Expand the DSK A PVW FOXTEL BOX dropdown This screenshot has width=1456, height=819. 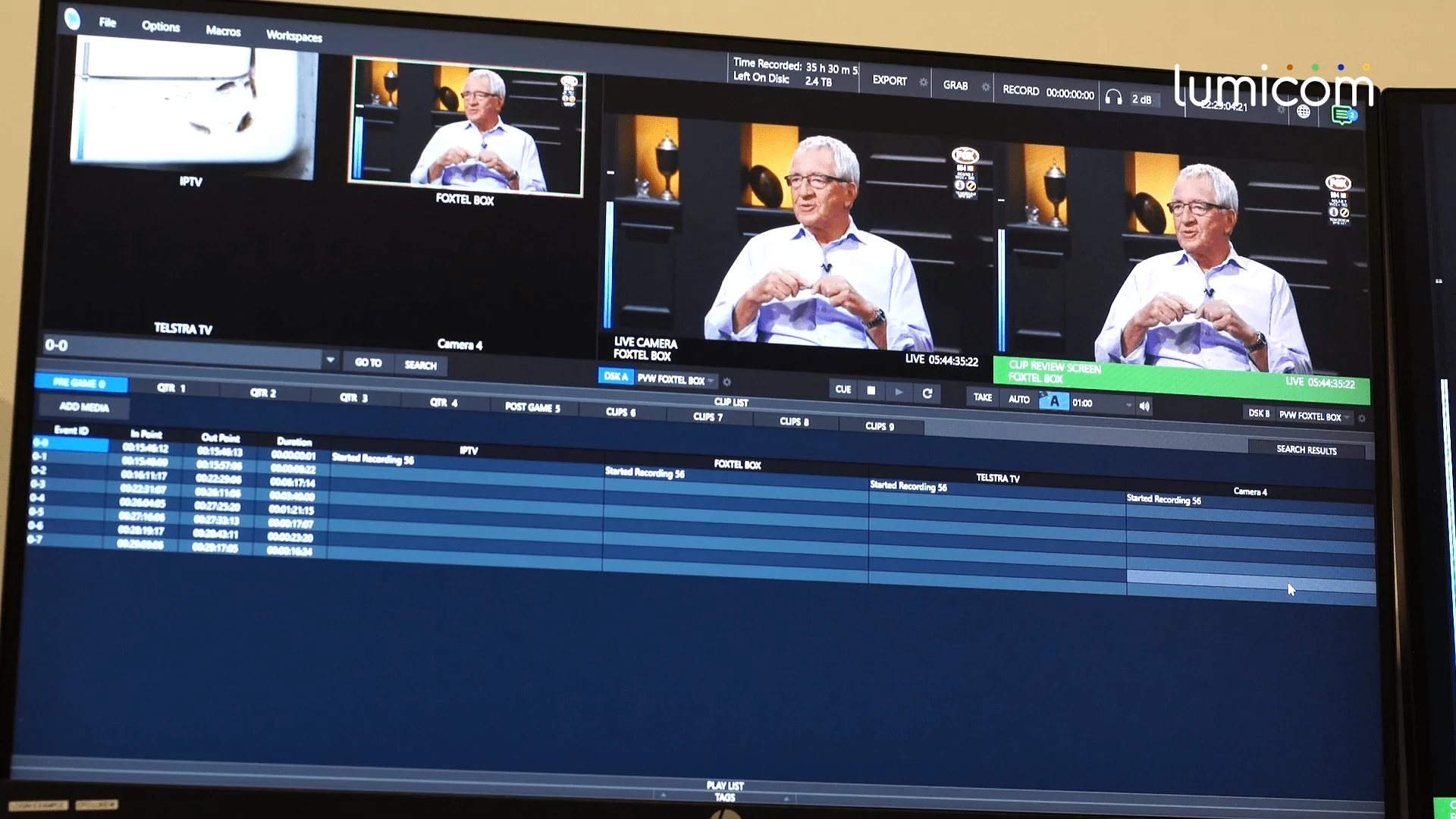(711, 381)
